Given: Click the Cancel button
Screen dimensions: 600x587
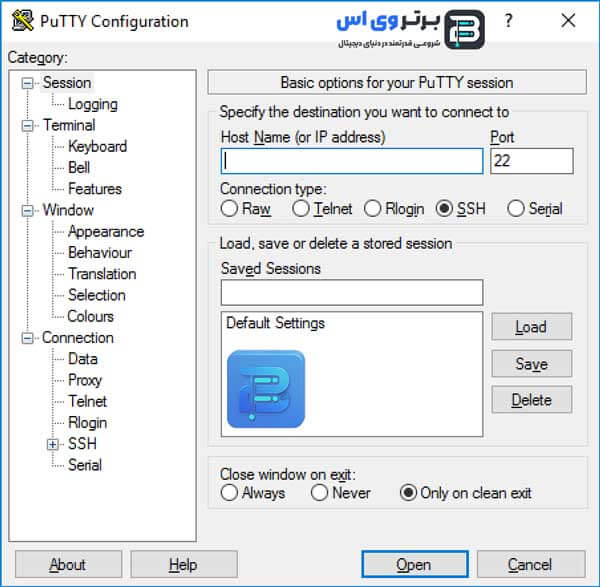Looking at the screenshot, I should pyautogui.click(x=531, y=564).
